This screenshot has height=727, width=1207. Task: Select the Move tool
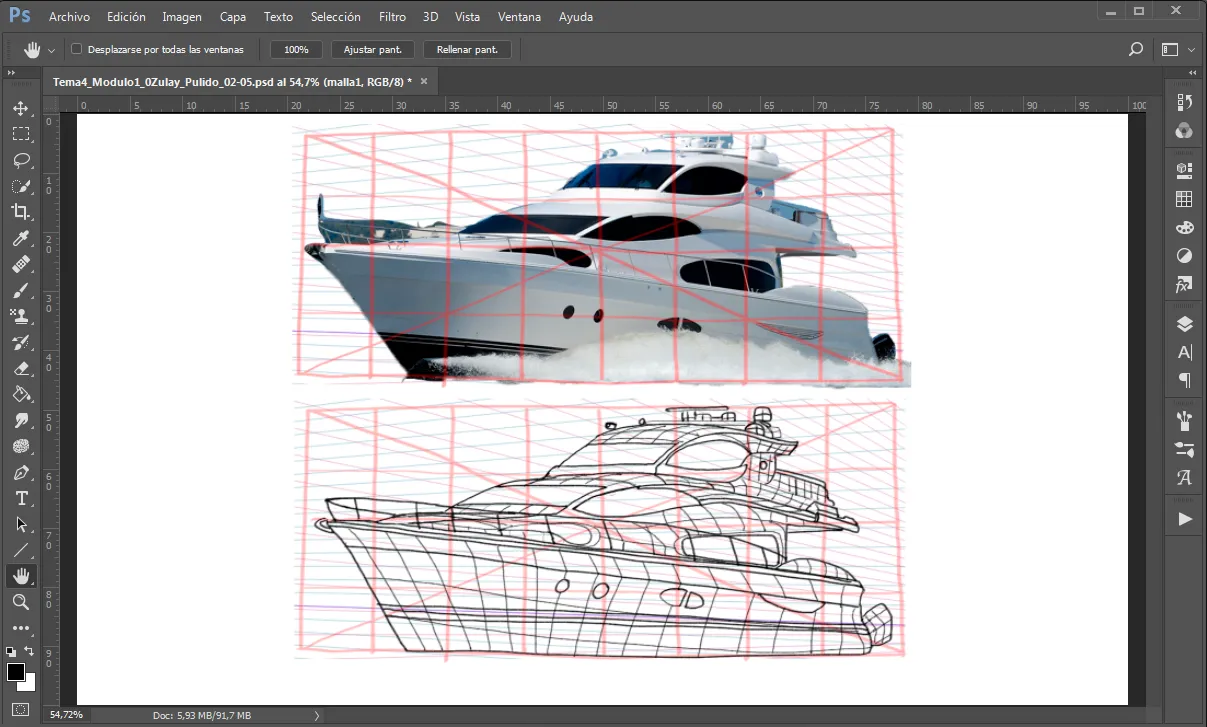tap(21, 108)
